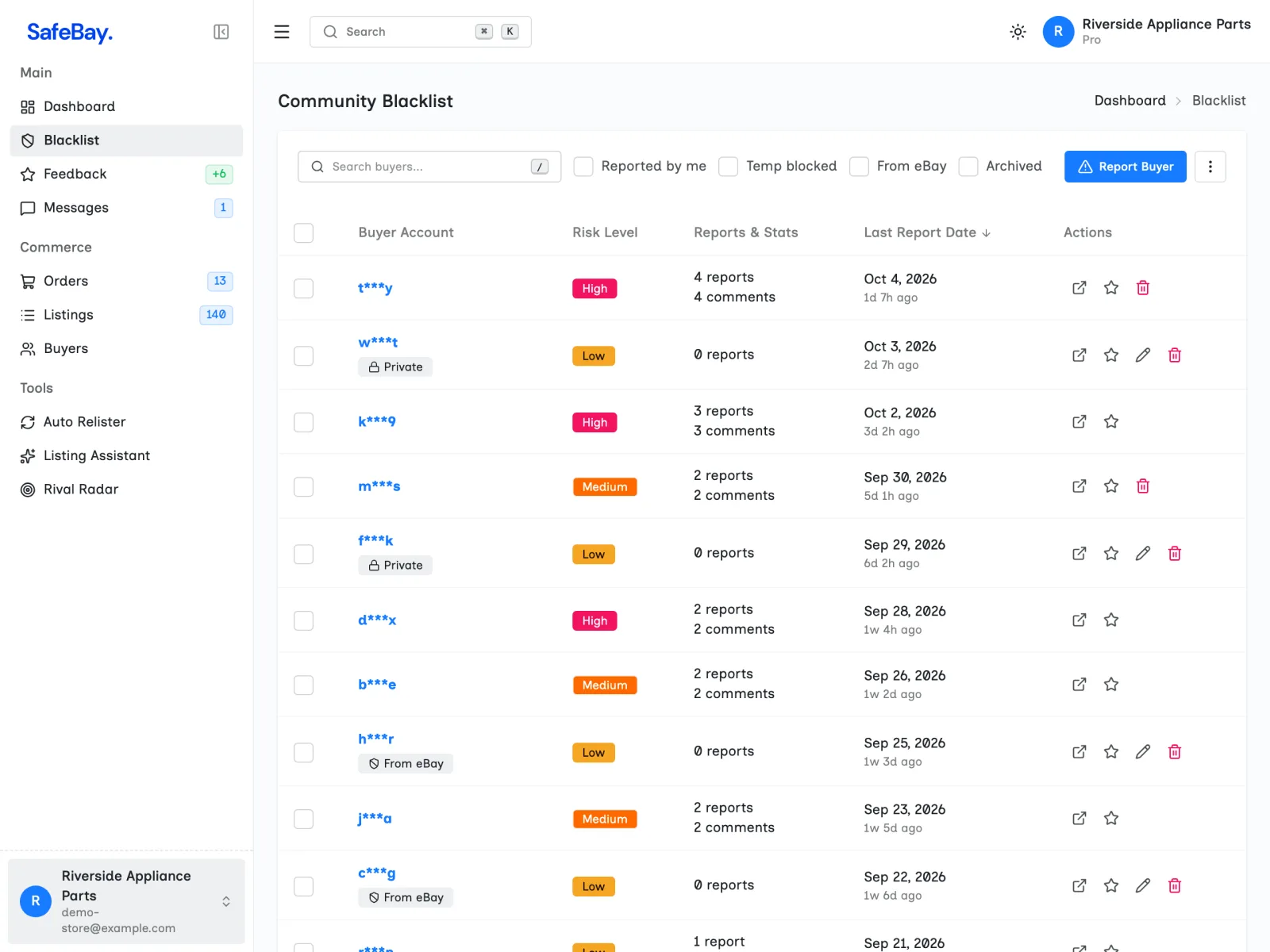Tick the checkbox for buyer t***y
This screenshot has width=1270, height=952.
point(303,288)
